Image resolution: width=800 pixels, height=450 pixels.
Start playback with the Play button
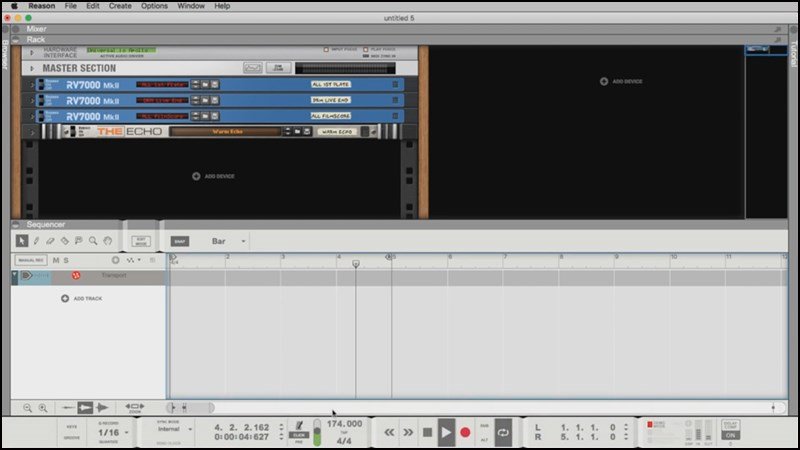(x=446, y=433)
